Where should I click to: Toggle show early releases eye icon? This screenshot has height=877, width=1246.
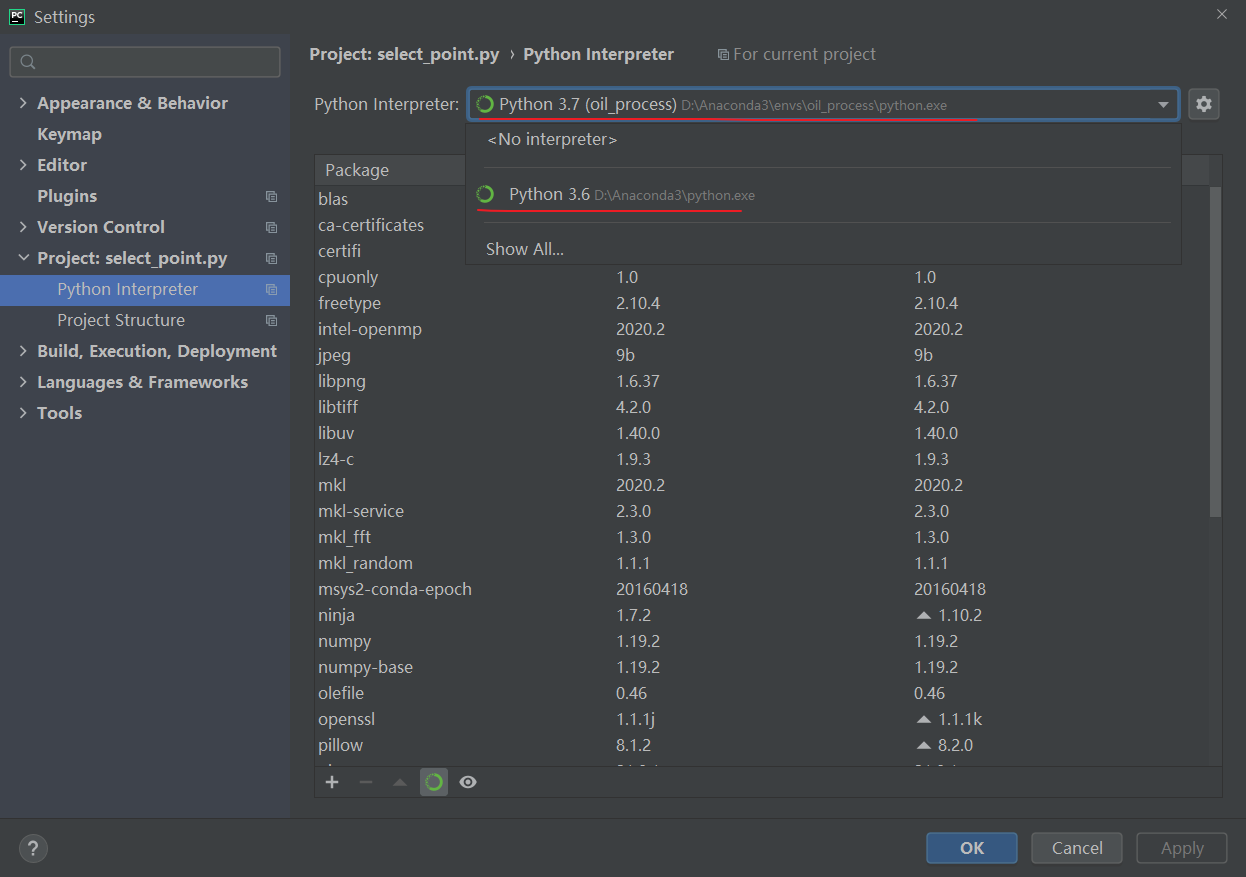(468, 782)
